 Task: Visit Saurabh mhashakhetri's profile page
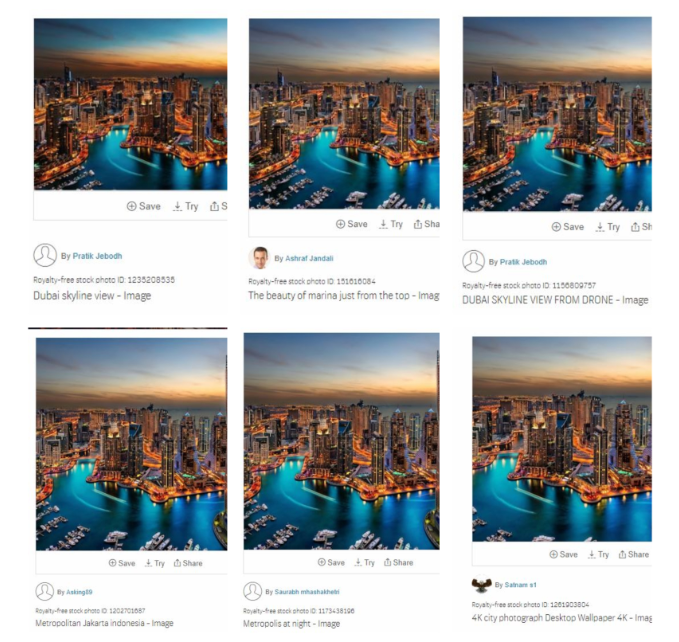coord(307,592)
